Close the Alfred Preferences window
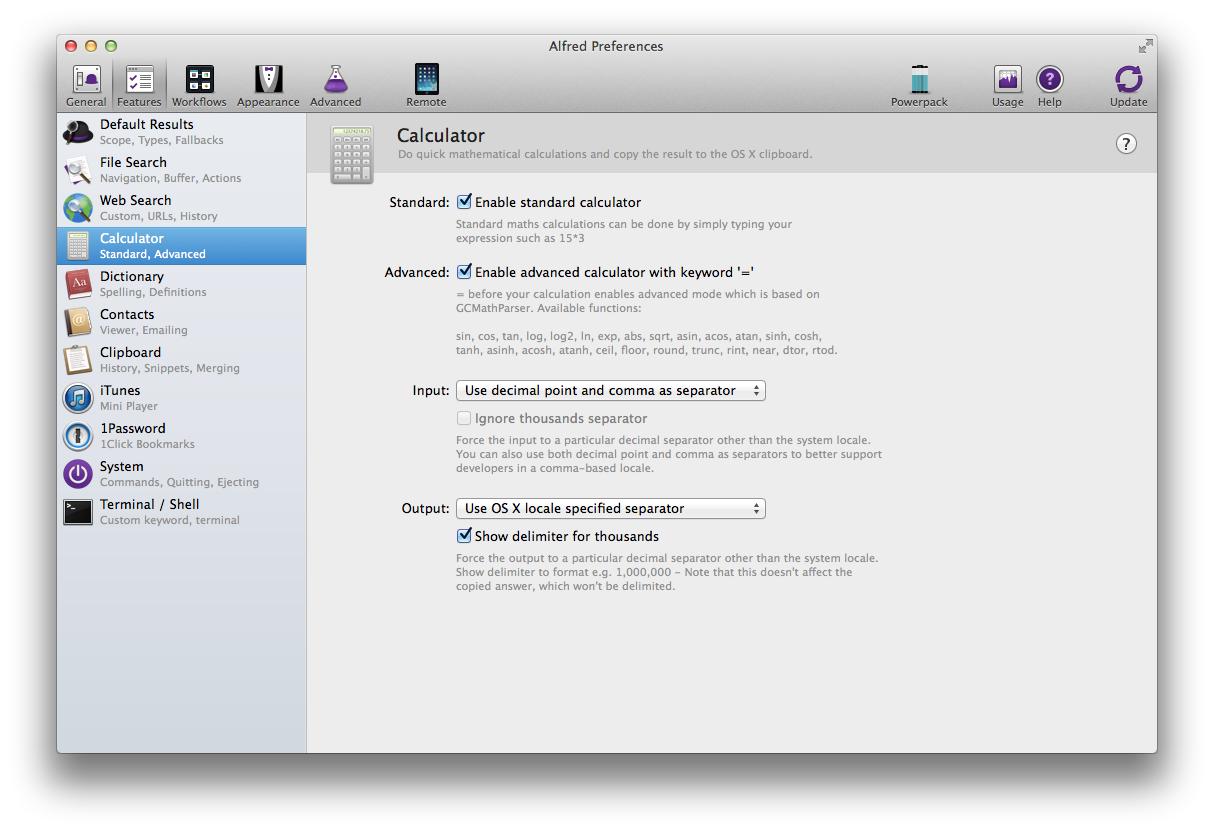The height and width of the screenshot is (832, 1214). (x=71, y=46)
